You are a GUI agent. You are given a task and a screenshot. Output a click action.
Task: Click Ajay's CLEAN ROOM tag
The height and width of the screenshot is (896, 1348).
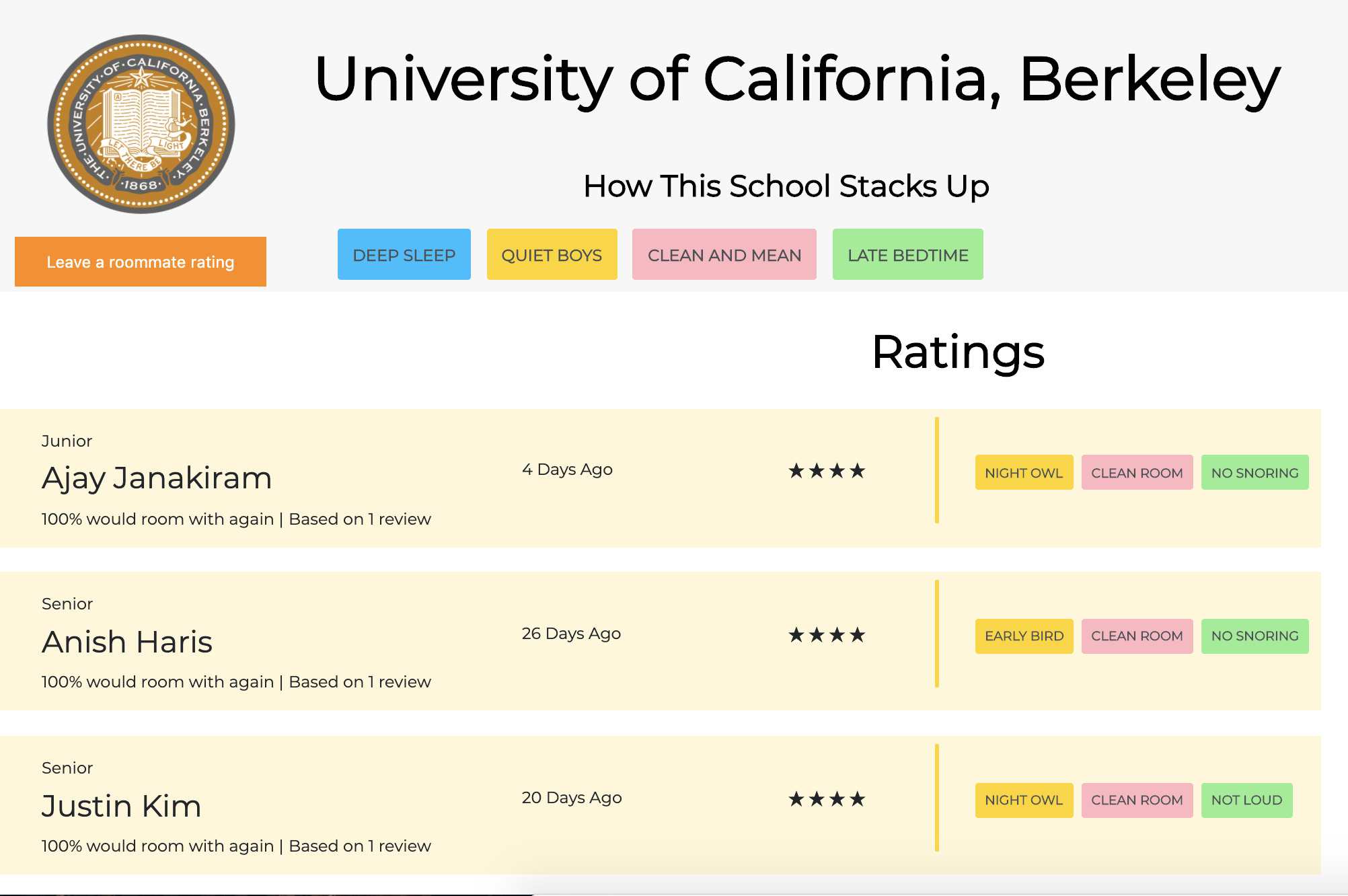click(x=1137, y=473)
